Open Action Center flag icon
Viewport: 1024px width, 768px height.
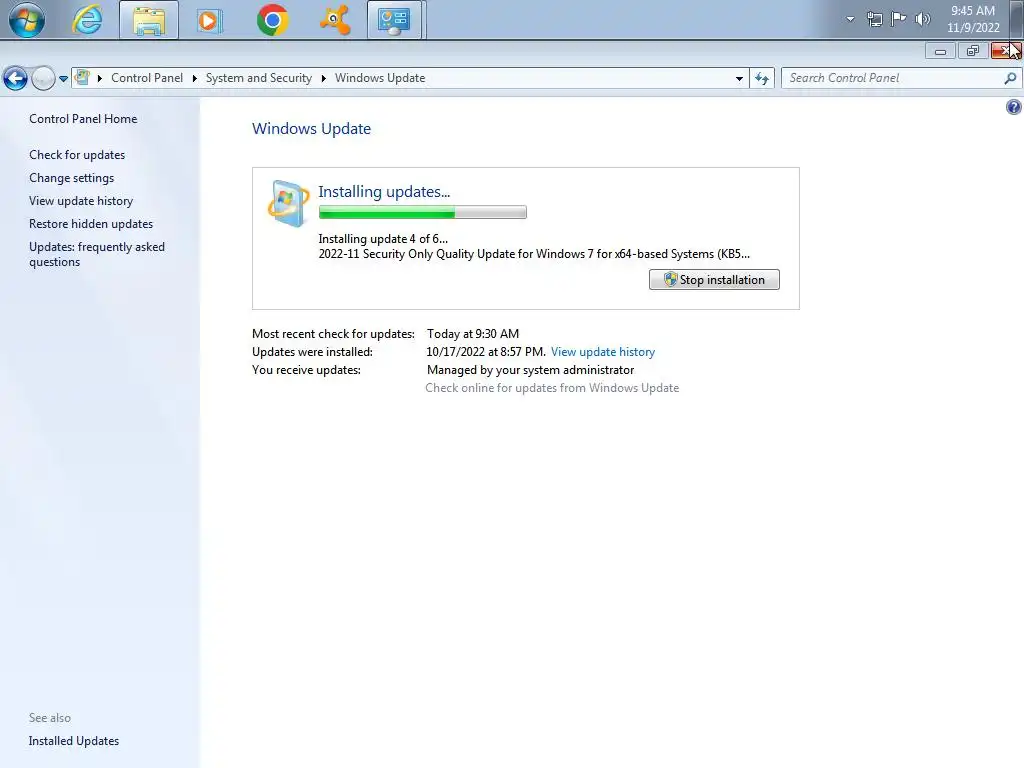coord(899,18)
